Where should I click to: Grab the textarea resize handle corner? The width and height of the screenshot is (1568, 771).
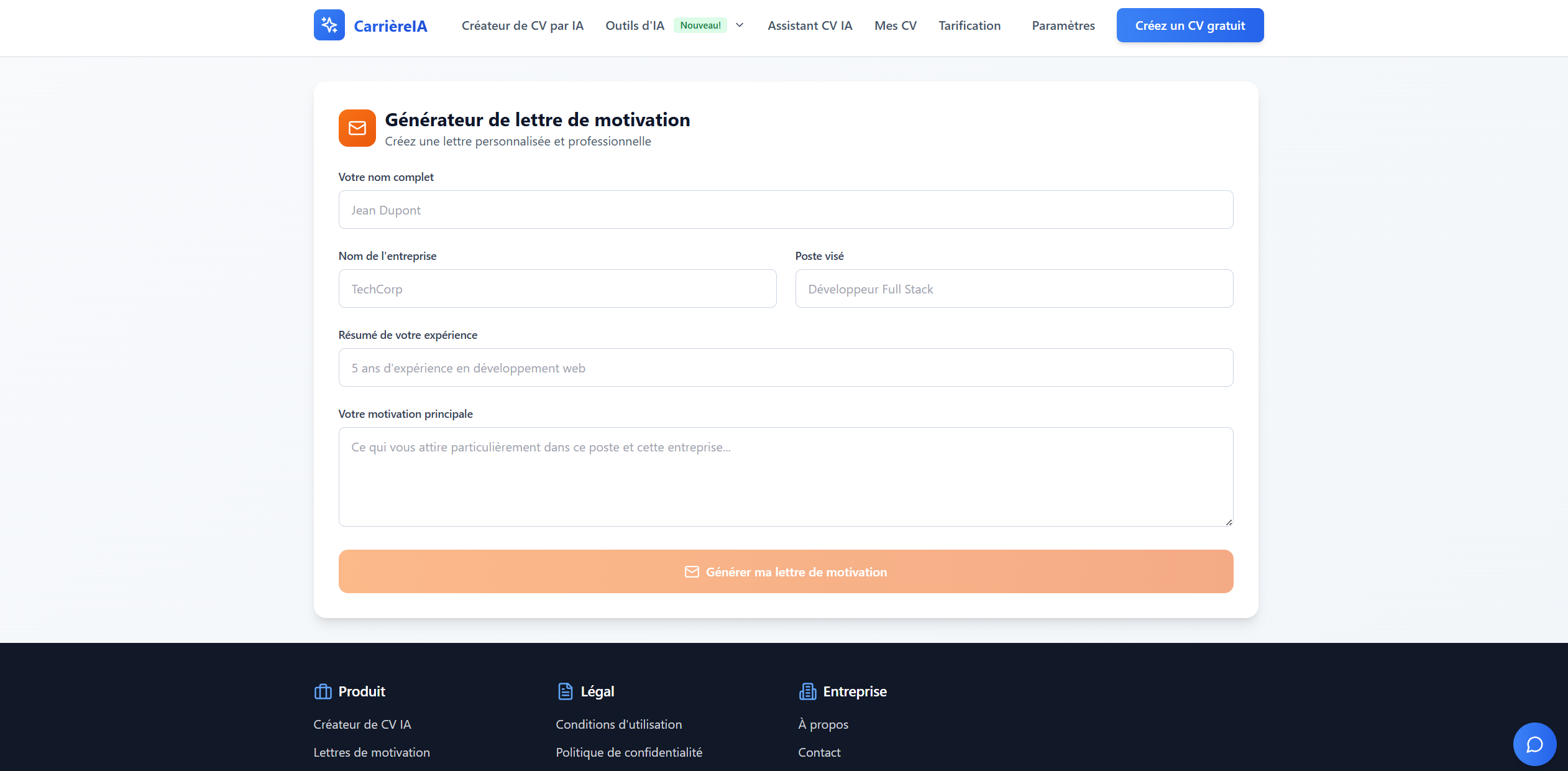[1229, 522]
